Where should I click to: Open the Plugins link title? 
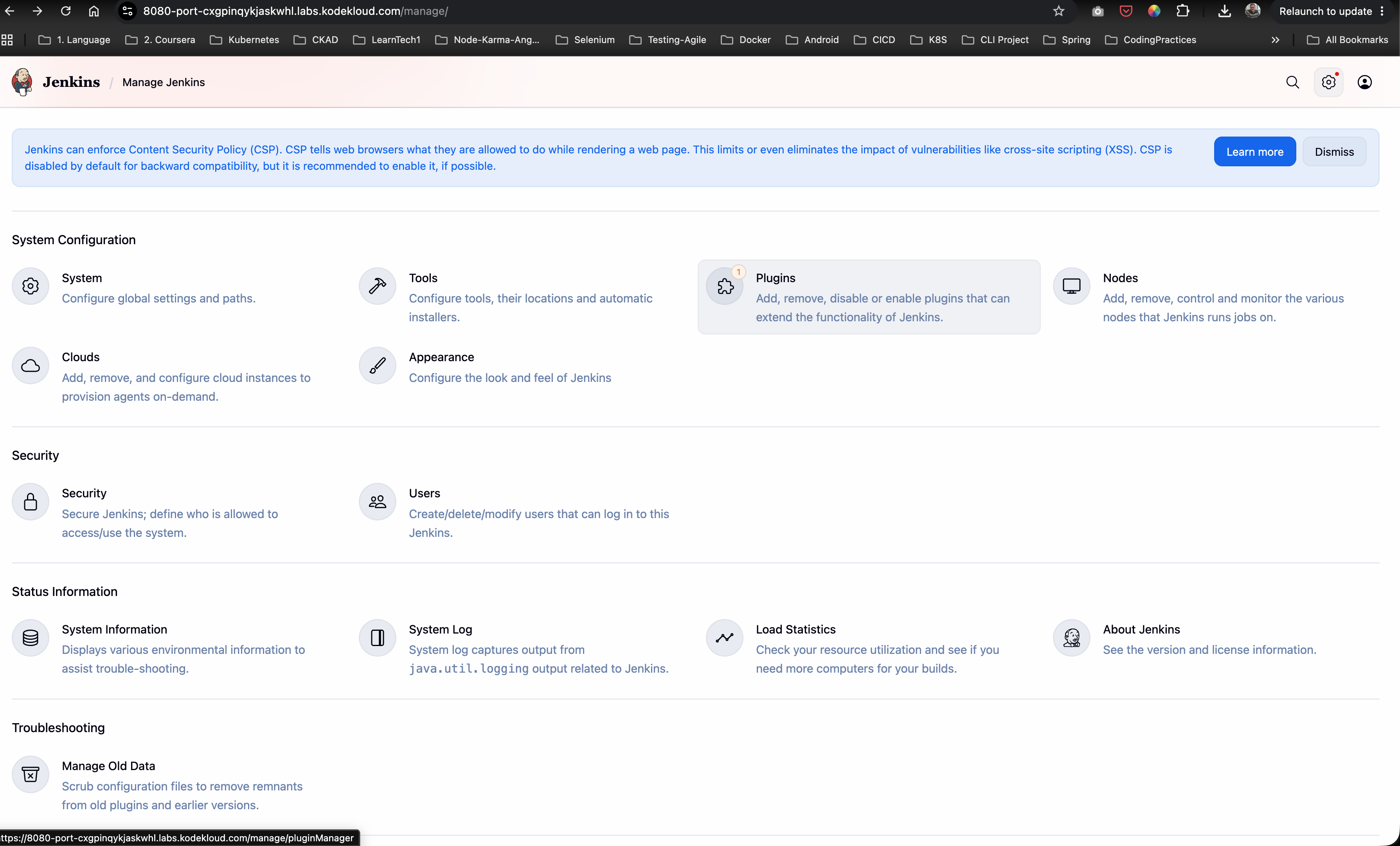point(776,278)
